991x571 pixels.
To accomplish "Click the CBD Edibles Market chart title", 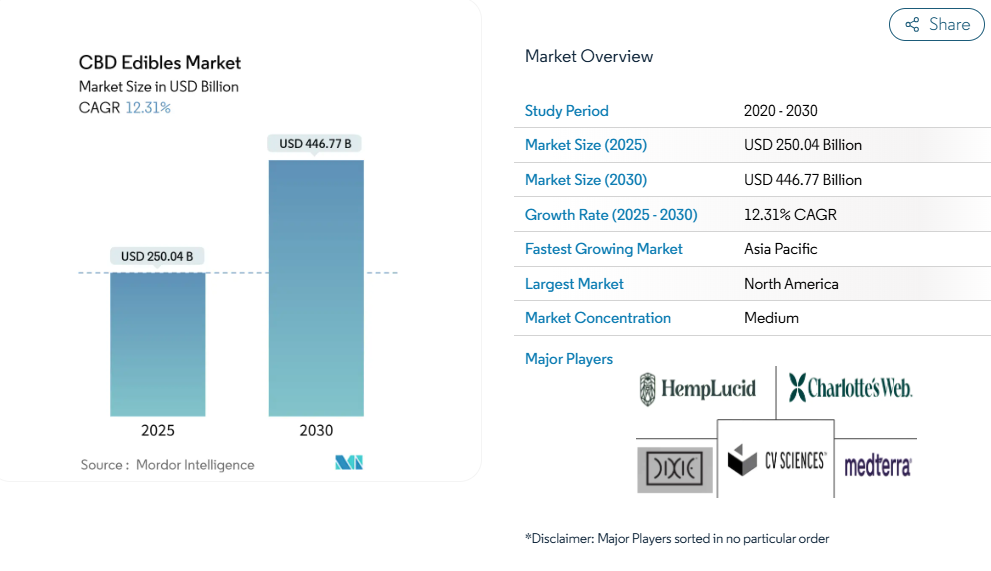I will [160, 63].
